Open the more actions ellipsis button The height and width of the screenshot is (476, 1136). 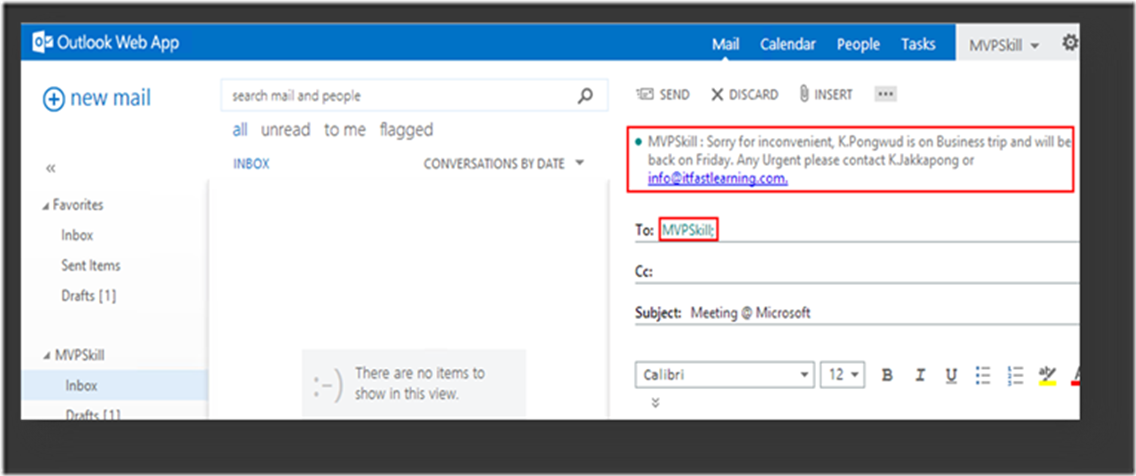pyautogui.click(x=886, y=94)
